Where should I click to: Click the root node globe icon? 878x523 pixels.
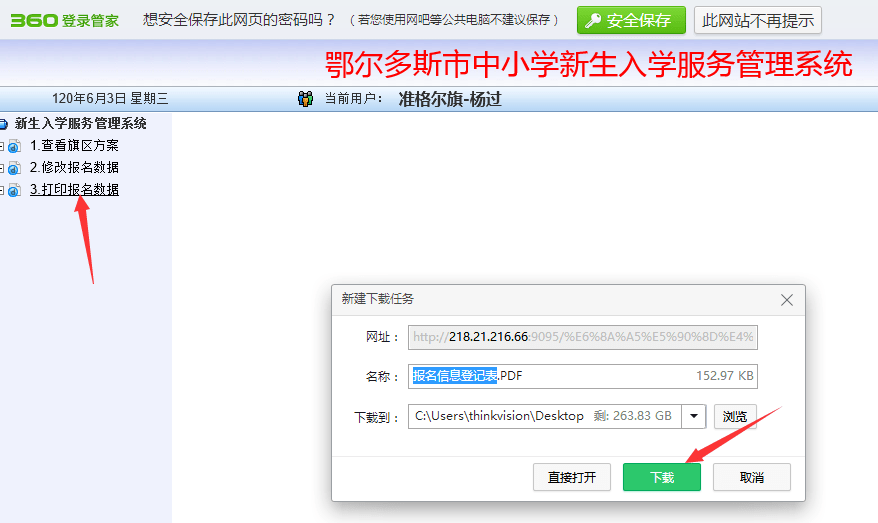tap(3, 124)
